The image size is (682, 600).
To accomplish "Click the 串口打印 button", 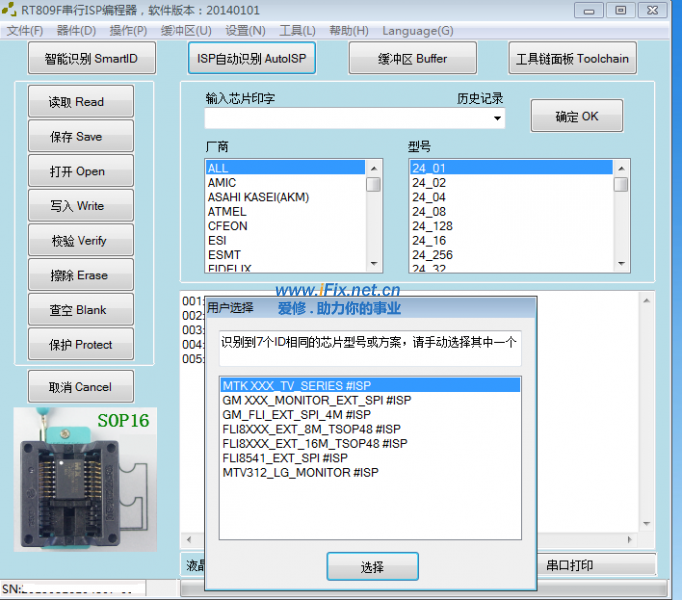I will point(597,565).
